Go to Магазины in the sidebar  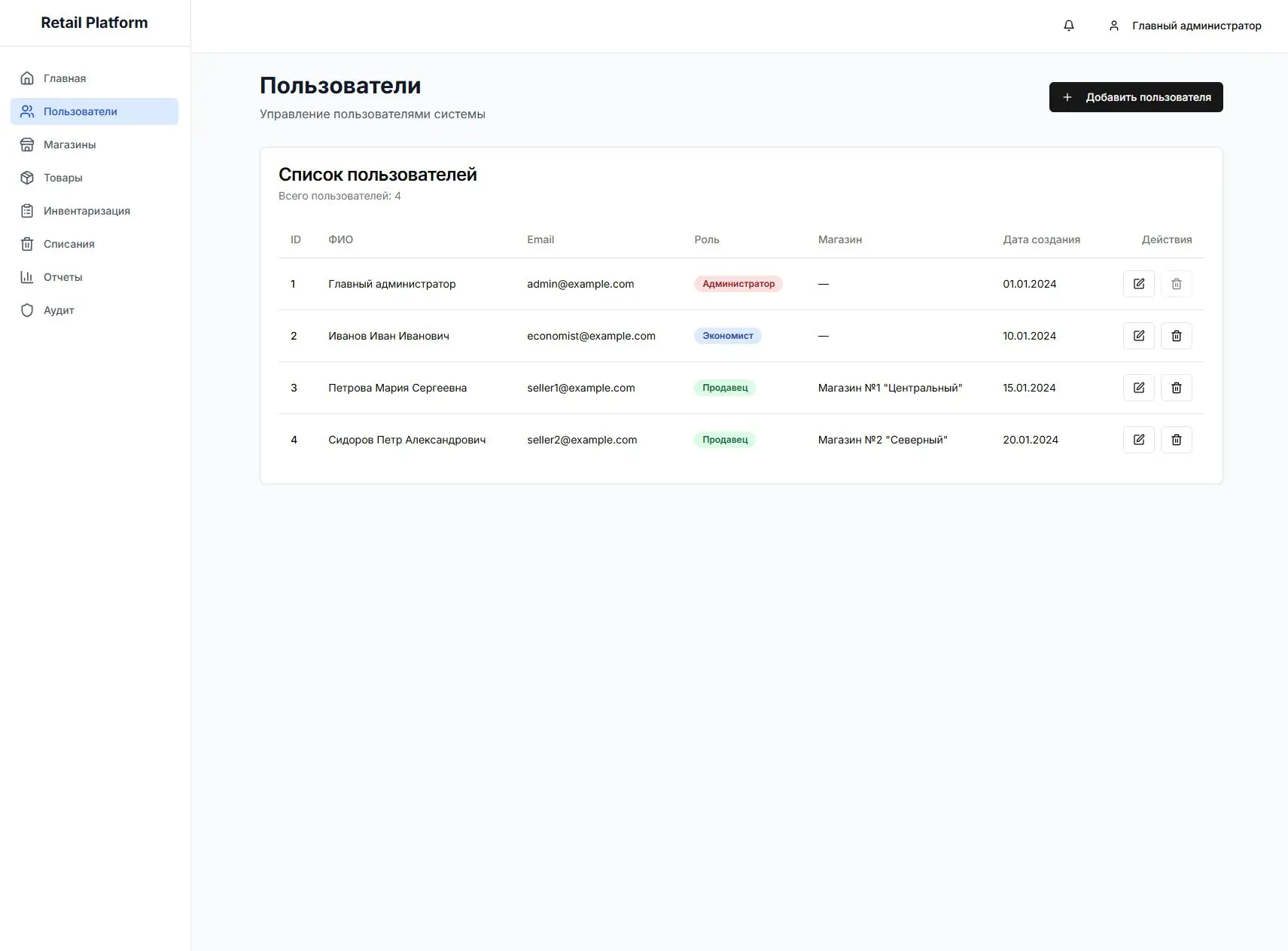coord(69,145)
